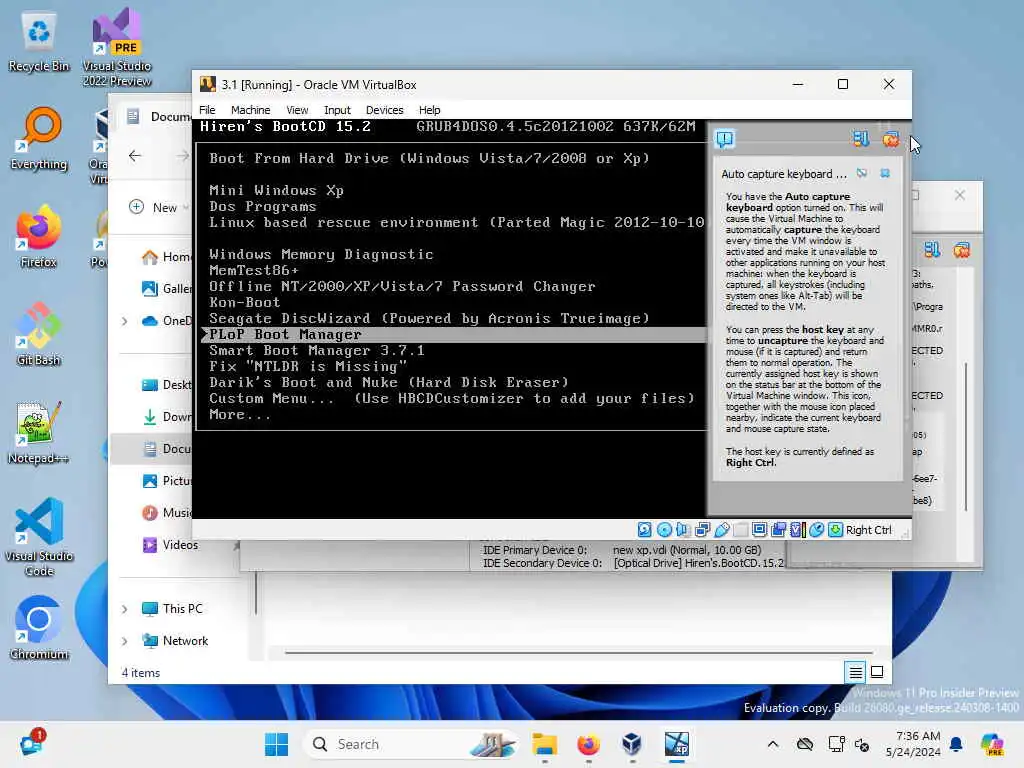
Task: Open Firefox desktop shortcut
Action: pos(39,236)
